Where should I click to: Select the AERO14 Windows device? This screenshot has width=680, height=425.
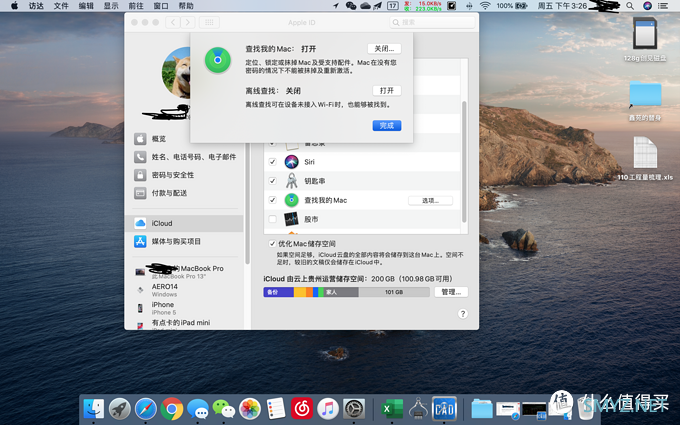[184, 290]
